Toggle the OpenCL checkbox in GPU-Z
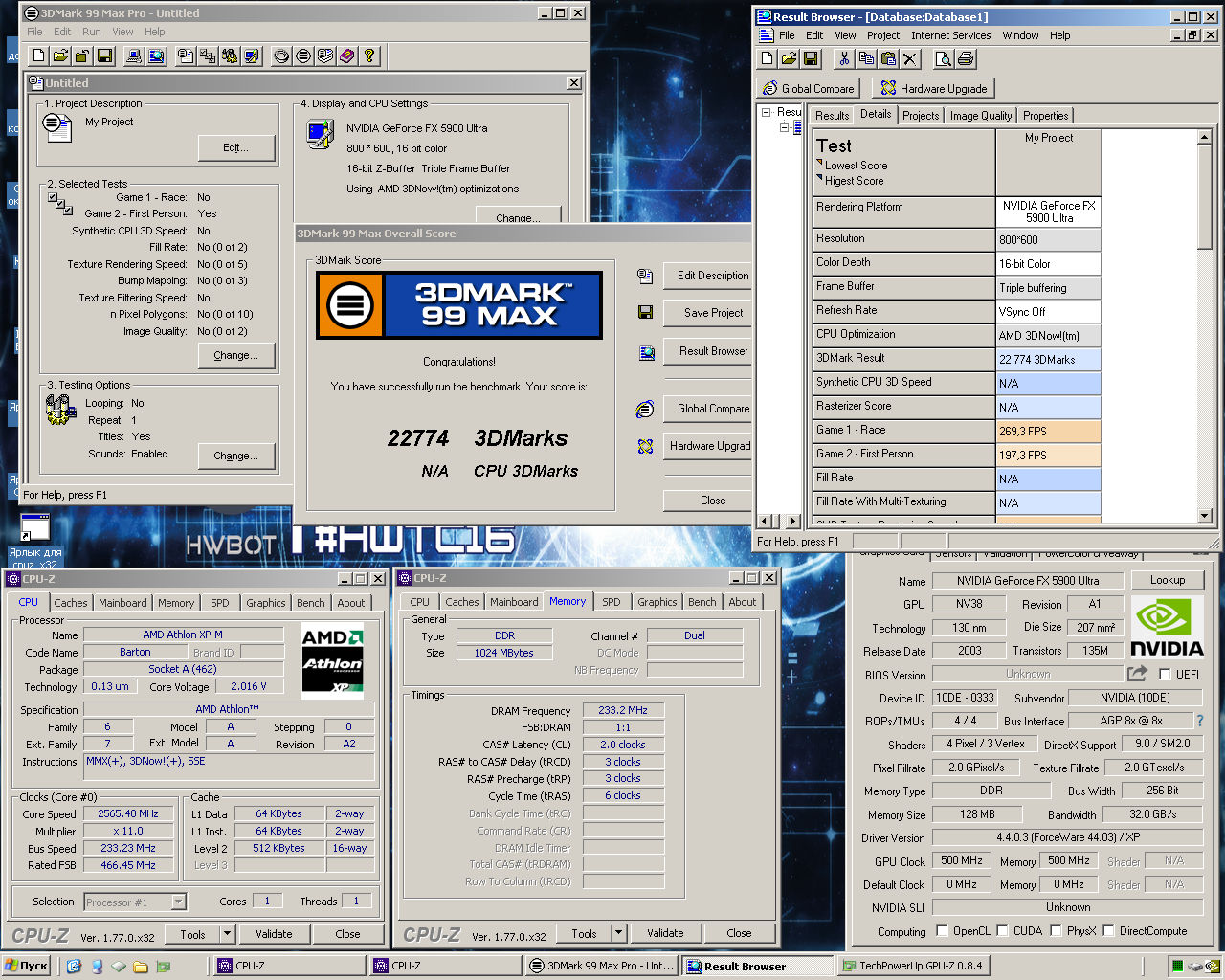1225x980 pixels. point(942,930)
